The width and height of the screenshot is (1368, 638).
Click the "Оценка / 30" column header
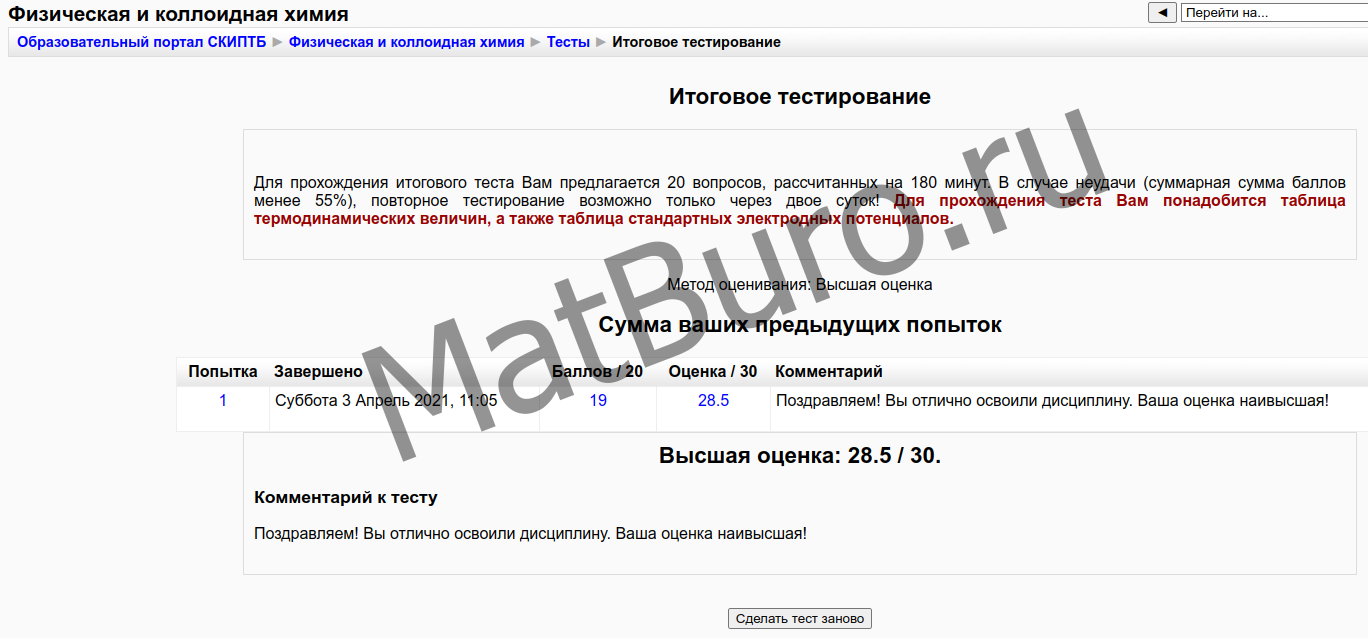[x=713, y=372]
